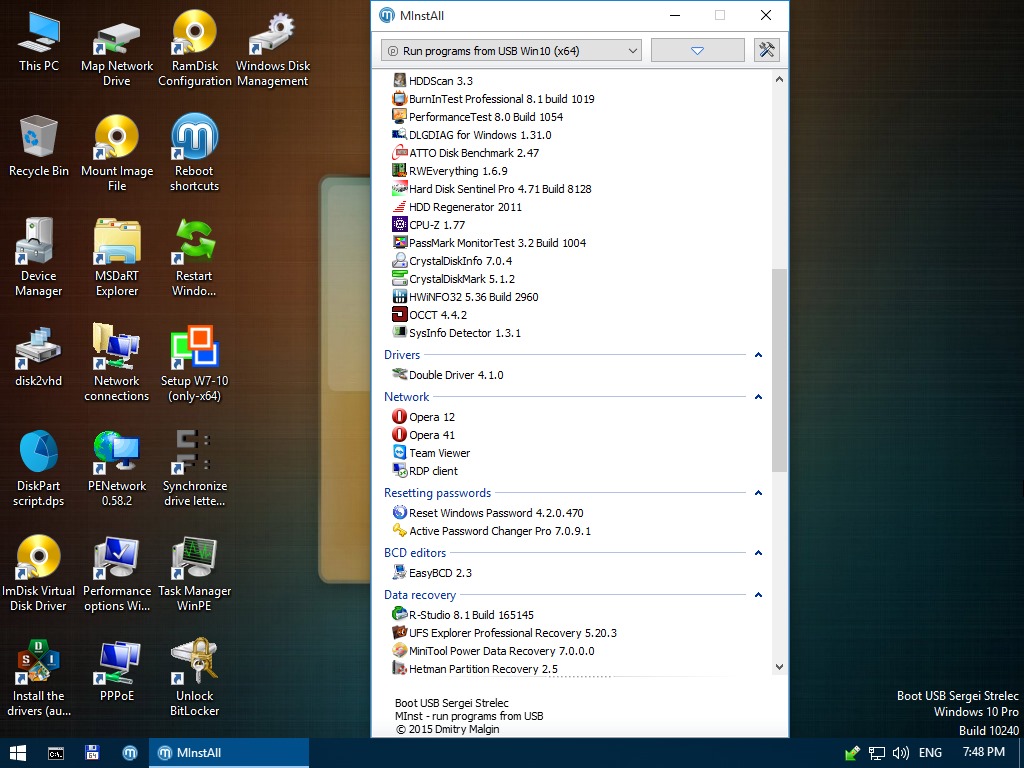The height and width of the screenshot is (768, 1024).
Task: Open the program set dropdown Run programs from USB
Action: coord(511,50)
